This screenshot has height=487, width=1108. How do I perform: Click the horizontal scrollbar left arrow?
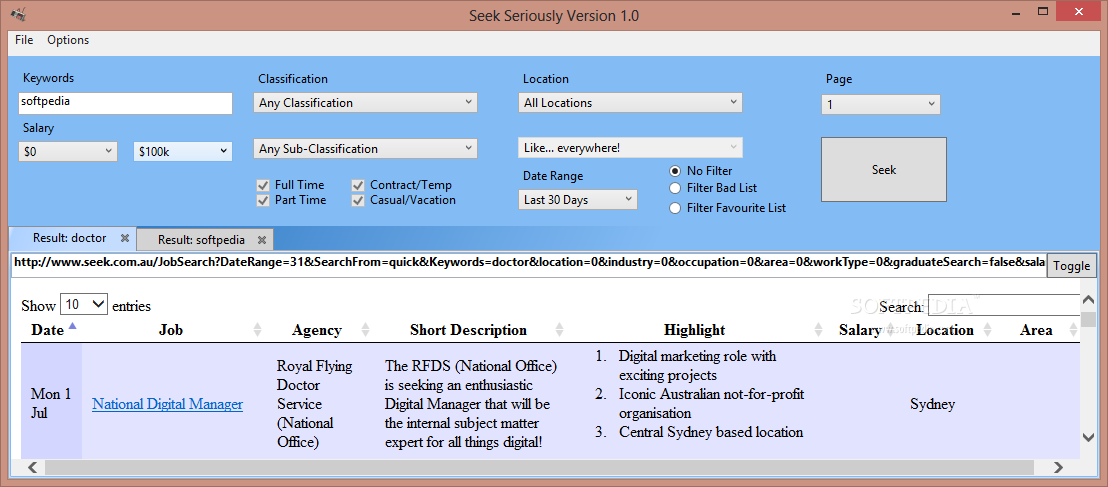point(32,467)
